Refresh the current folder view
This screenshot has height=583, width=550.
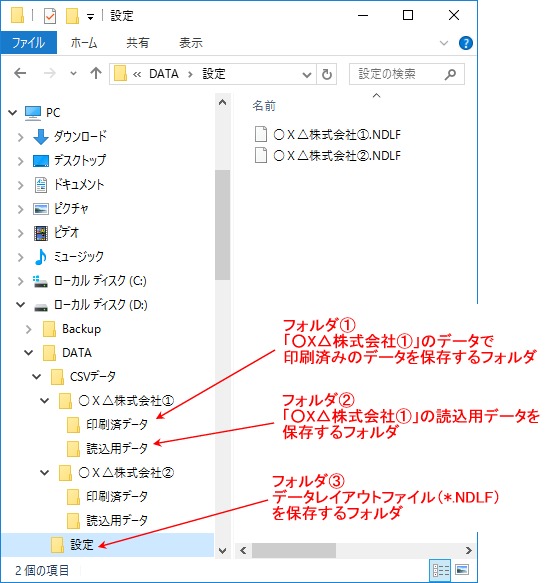327,74
